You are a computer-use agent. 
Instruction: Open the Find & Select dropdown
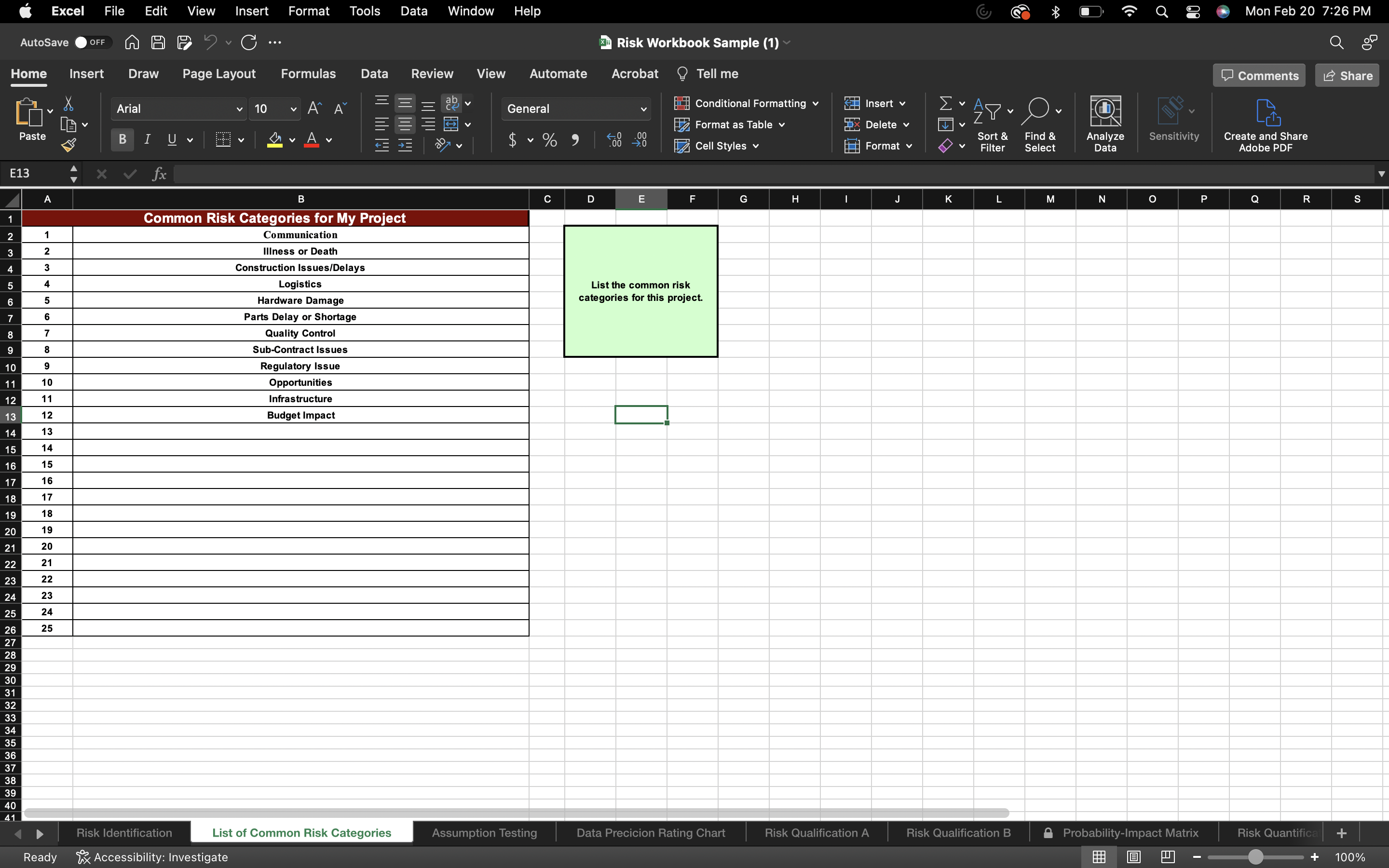pos(1059,111)
